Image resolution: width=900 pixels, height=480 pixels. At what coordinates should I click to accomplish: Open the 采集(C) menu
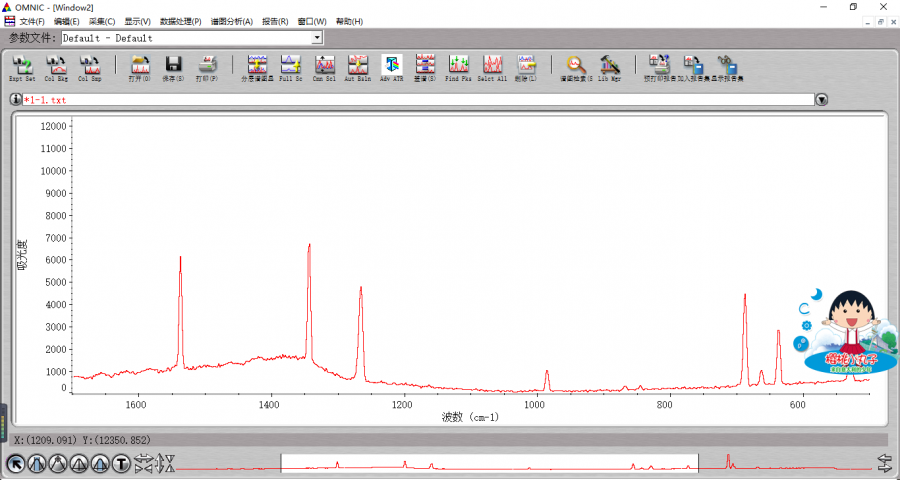(102, 21)
